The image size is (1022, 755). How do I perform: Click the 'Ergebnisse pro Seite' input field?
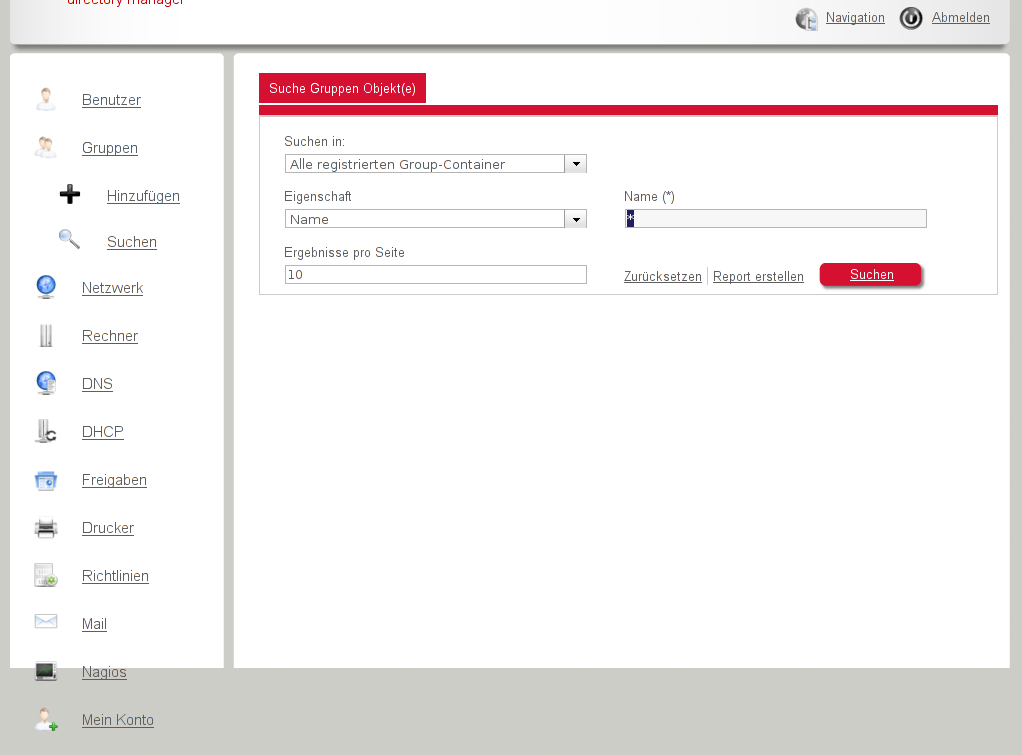[435, 274]
